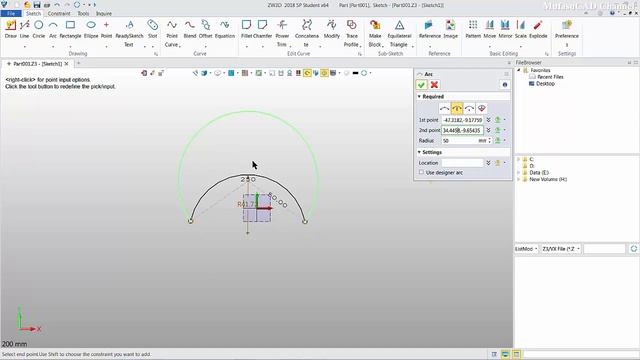
Task: Switch to the Tools ribbon tab
Action: coord(83,13)
